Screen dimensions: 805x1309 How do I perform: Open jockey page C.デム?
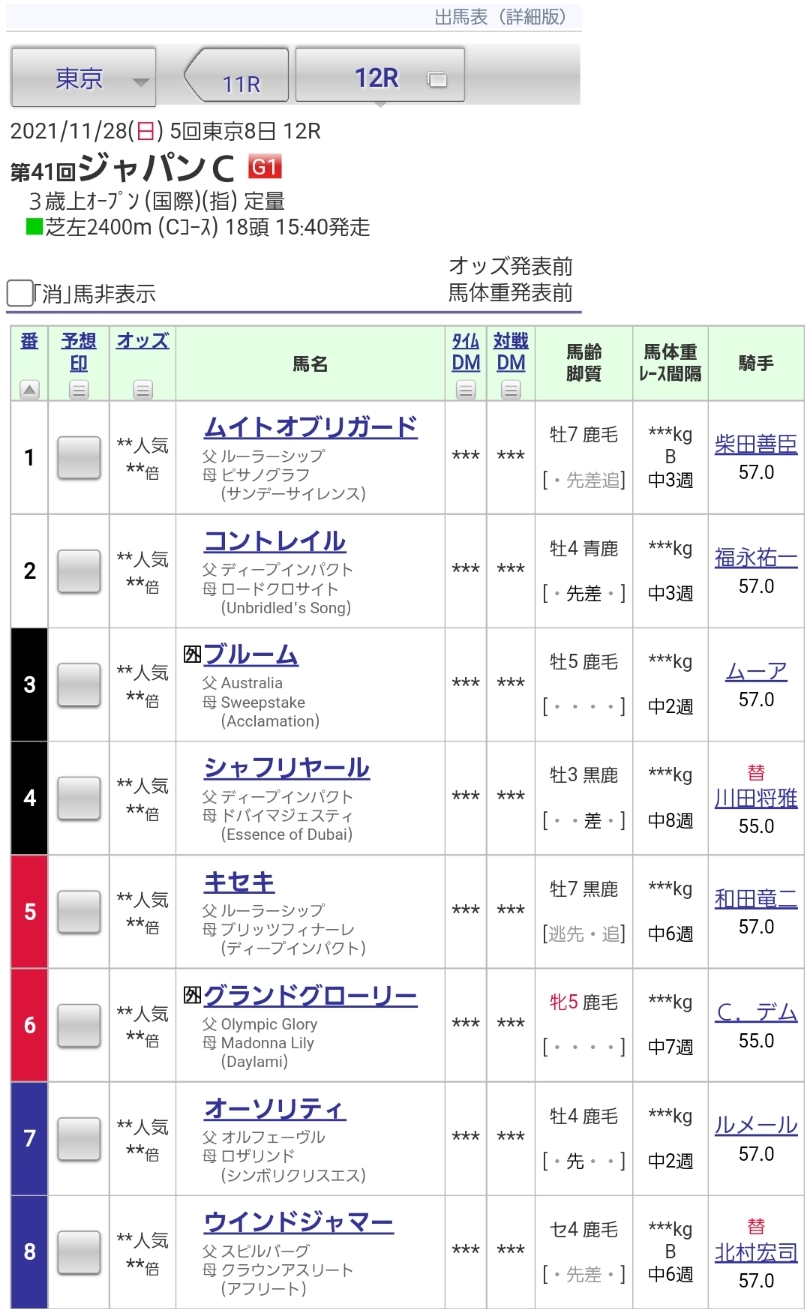[756, 1013]
